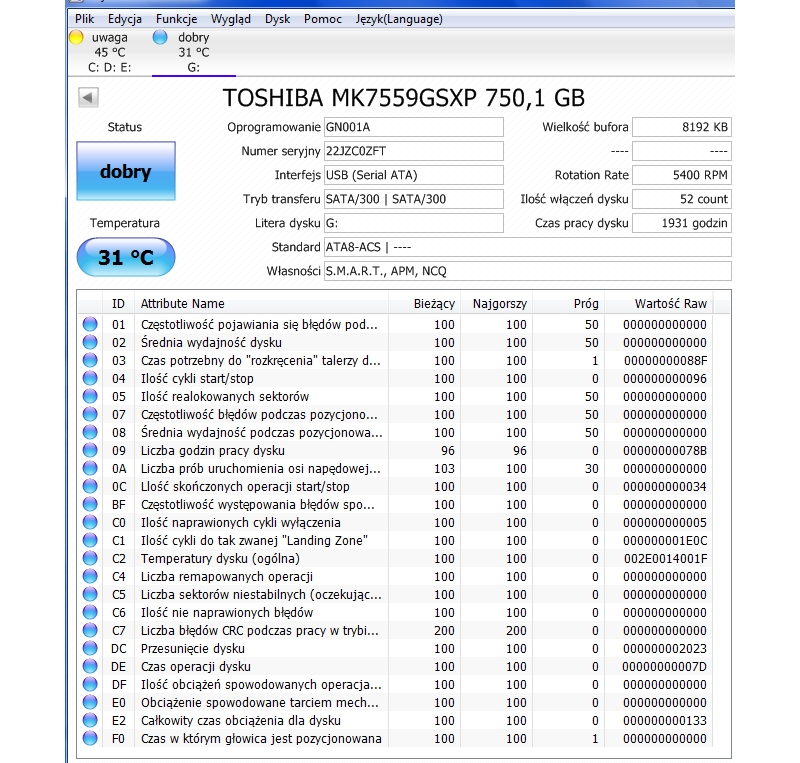Select the uwaga 45 °C disk tab
The image size is (800, 763).
coord(109,52)
